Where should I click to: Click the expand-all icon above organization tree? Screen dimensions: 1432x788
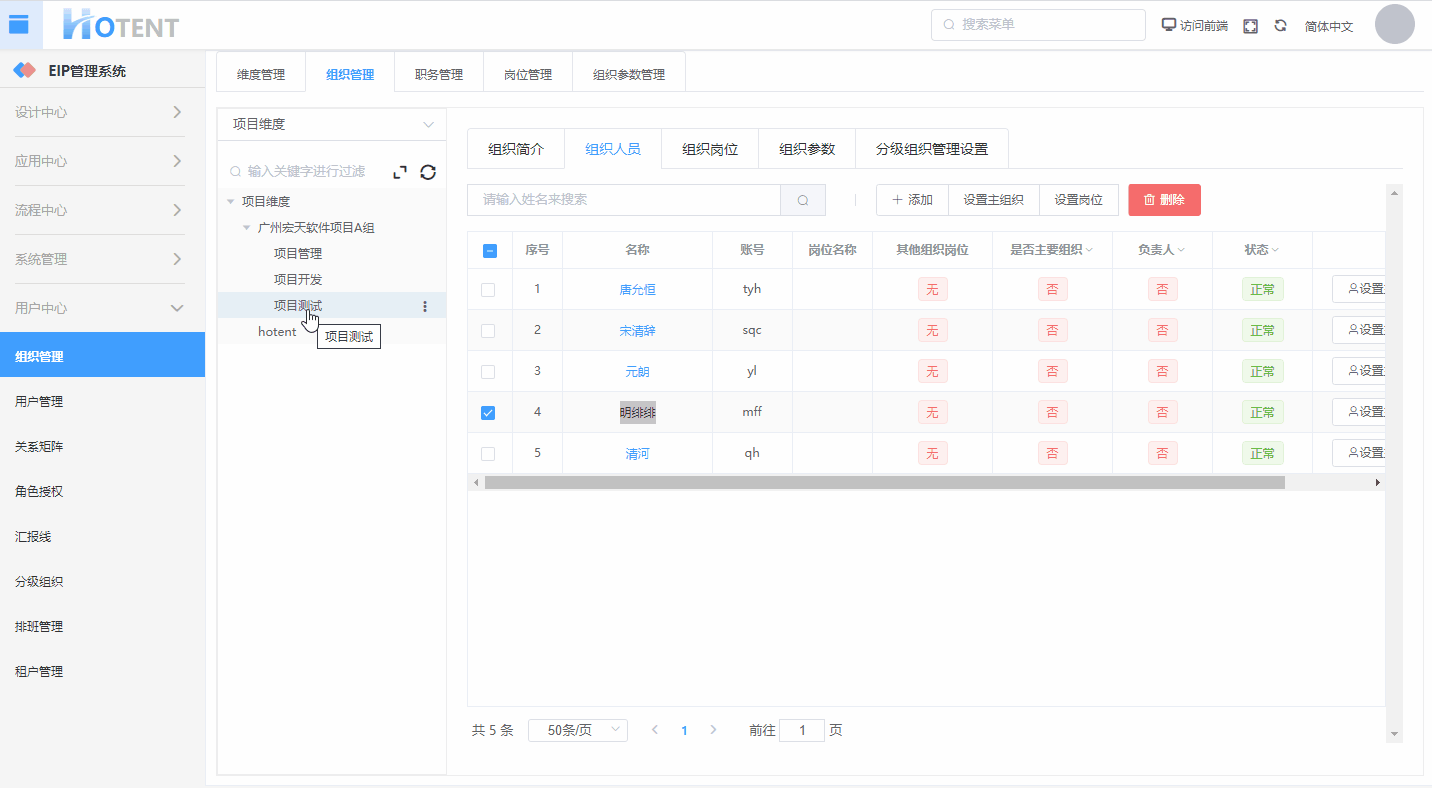400,172
